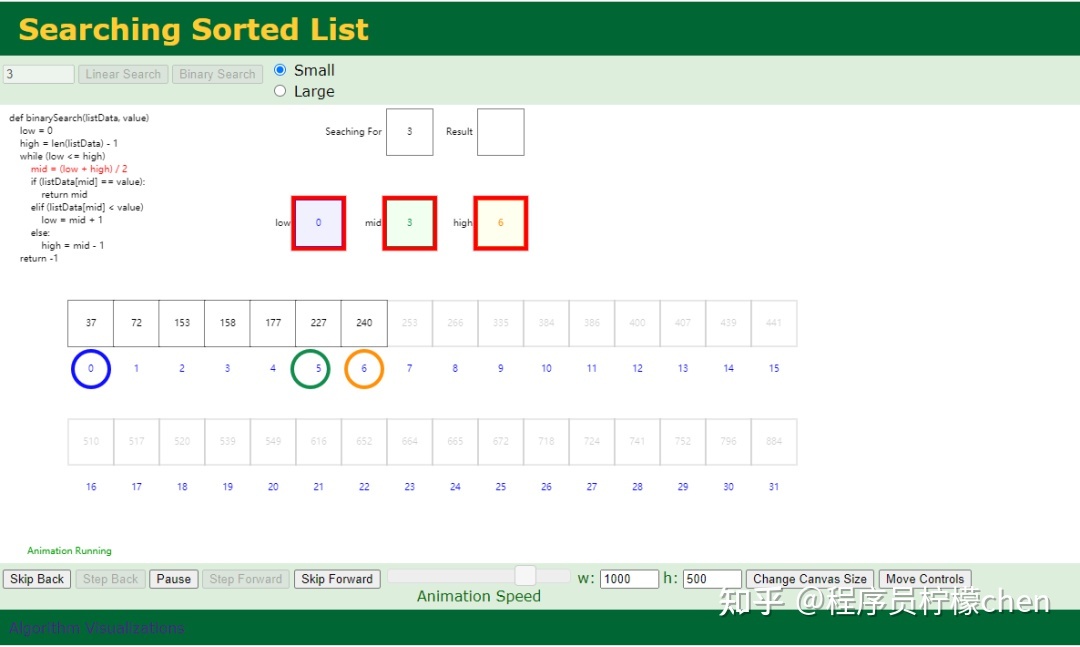This screenshot has width=1080, height=647.
Task: Click the canvas width input field
Action: (630, 579)
